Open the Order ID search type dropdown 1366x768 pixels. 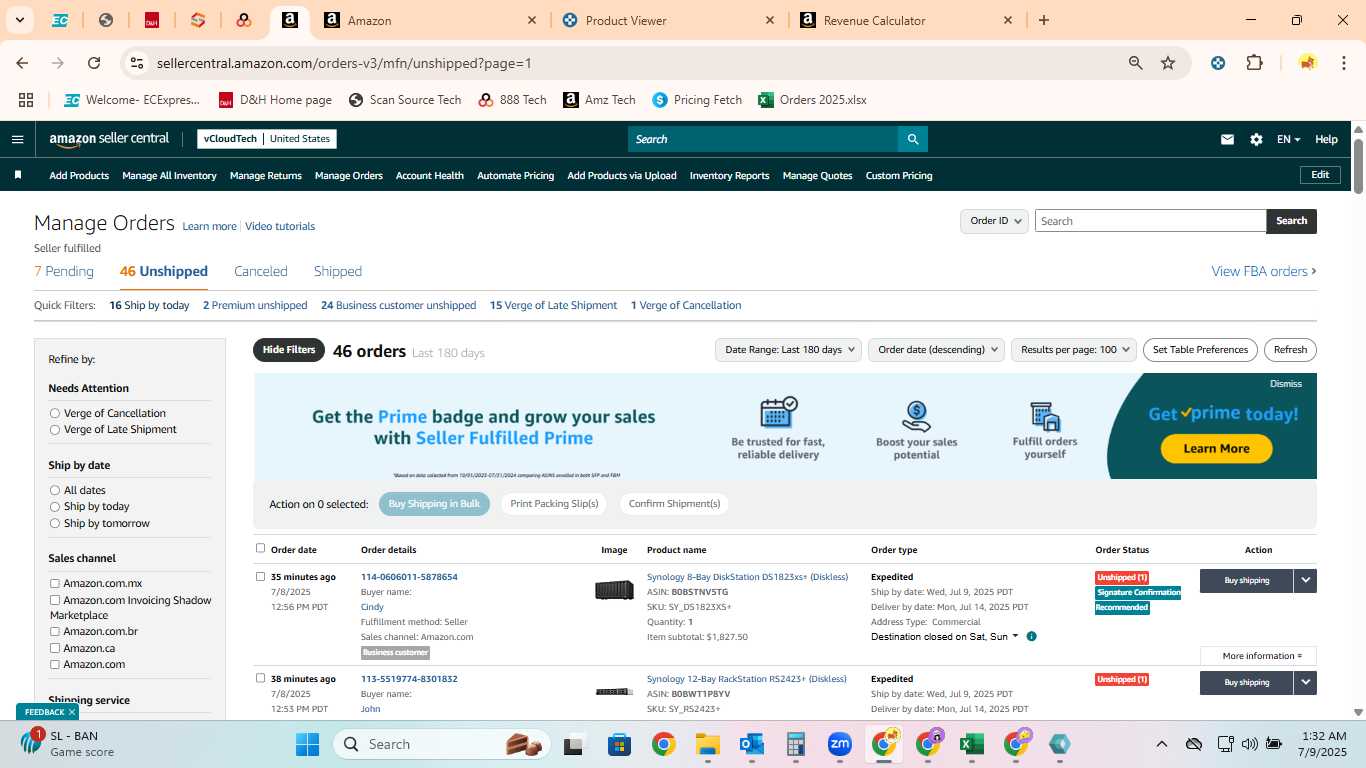(x=994, y=221)
